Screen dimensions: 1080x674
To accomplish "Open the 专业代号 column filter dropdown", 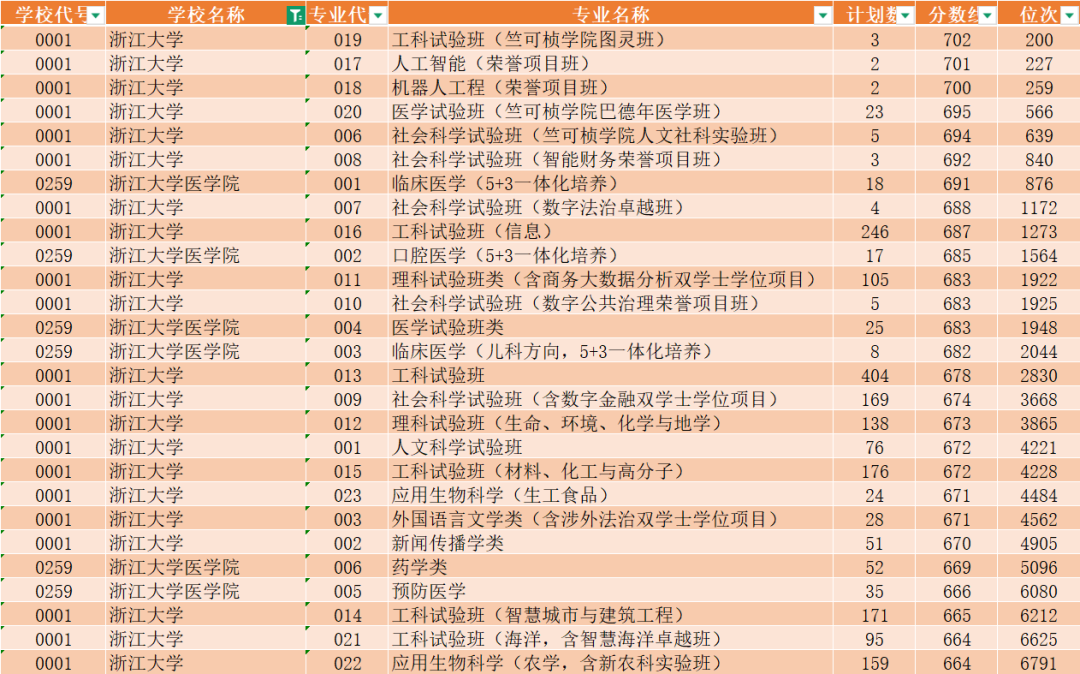I will (378, 15).
